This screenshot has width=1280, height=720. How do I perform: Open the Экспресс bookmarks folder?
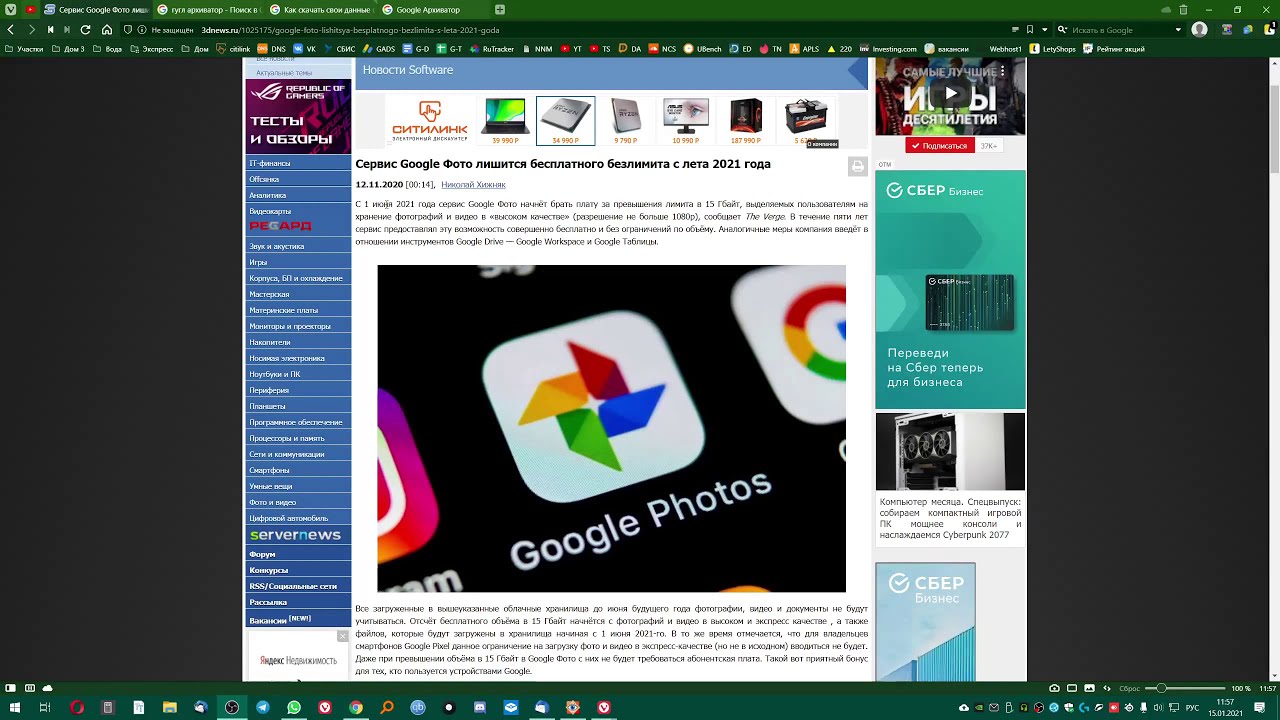click(152, 48)
